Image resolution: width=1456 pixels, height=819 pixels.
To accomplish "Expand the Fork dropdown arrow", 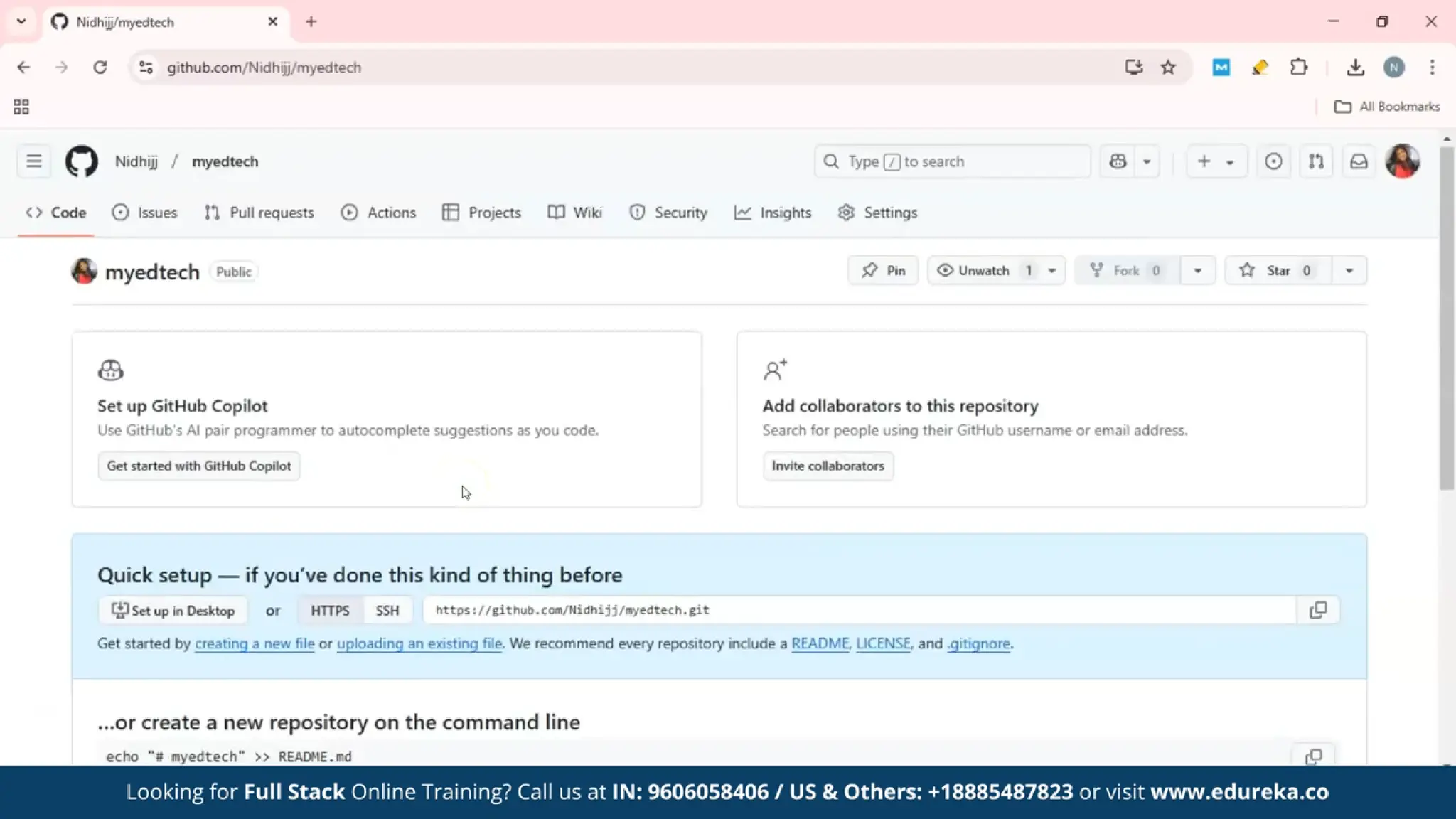I will 1198,271.
